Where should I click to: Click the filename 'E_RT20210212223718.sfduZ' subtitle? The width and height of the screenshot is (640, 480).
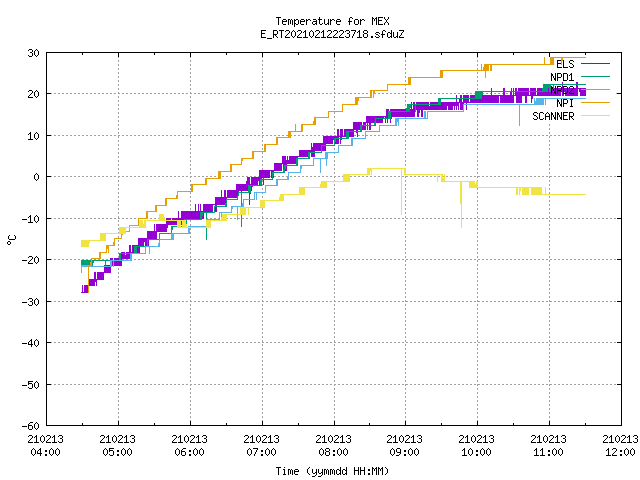(332, 34)
